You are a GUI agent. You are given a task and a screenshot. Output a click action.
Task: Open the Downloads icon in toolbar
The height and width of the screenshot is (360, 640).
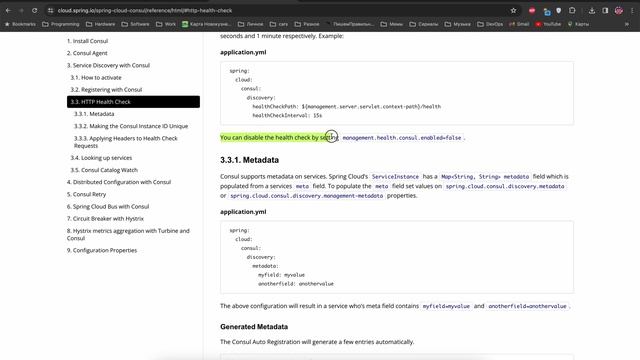(592, 11)
